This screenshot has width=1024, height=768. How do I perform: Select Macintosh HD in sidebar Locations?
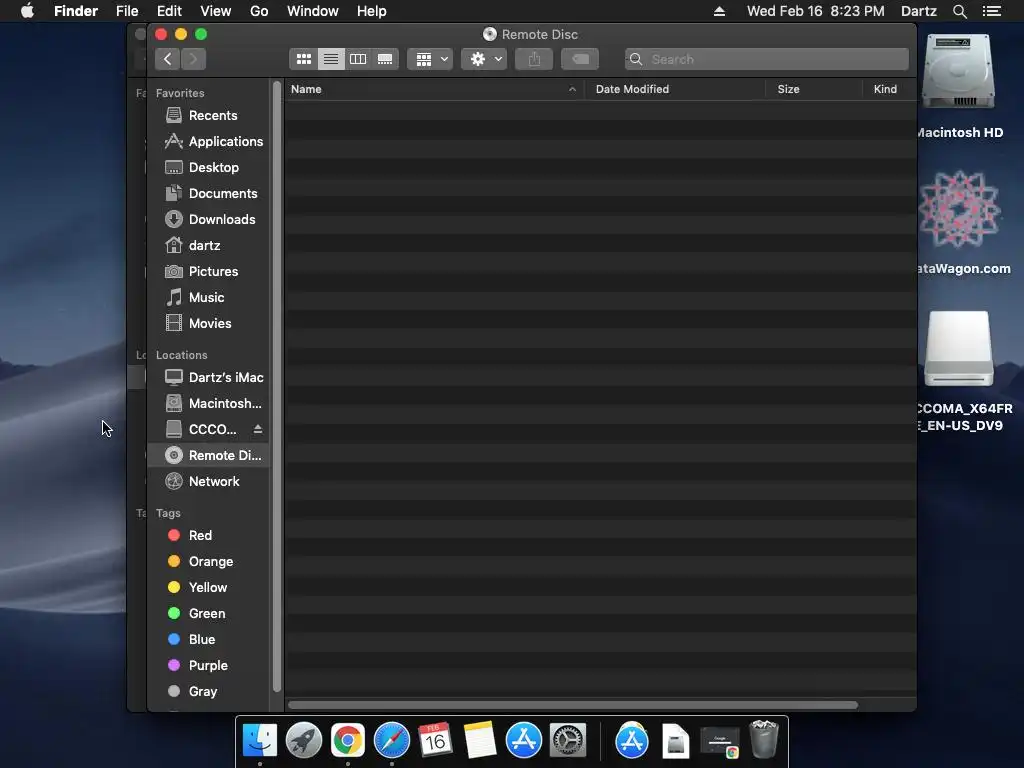click(209, 404)
